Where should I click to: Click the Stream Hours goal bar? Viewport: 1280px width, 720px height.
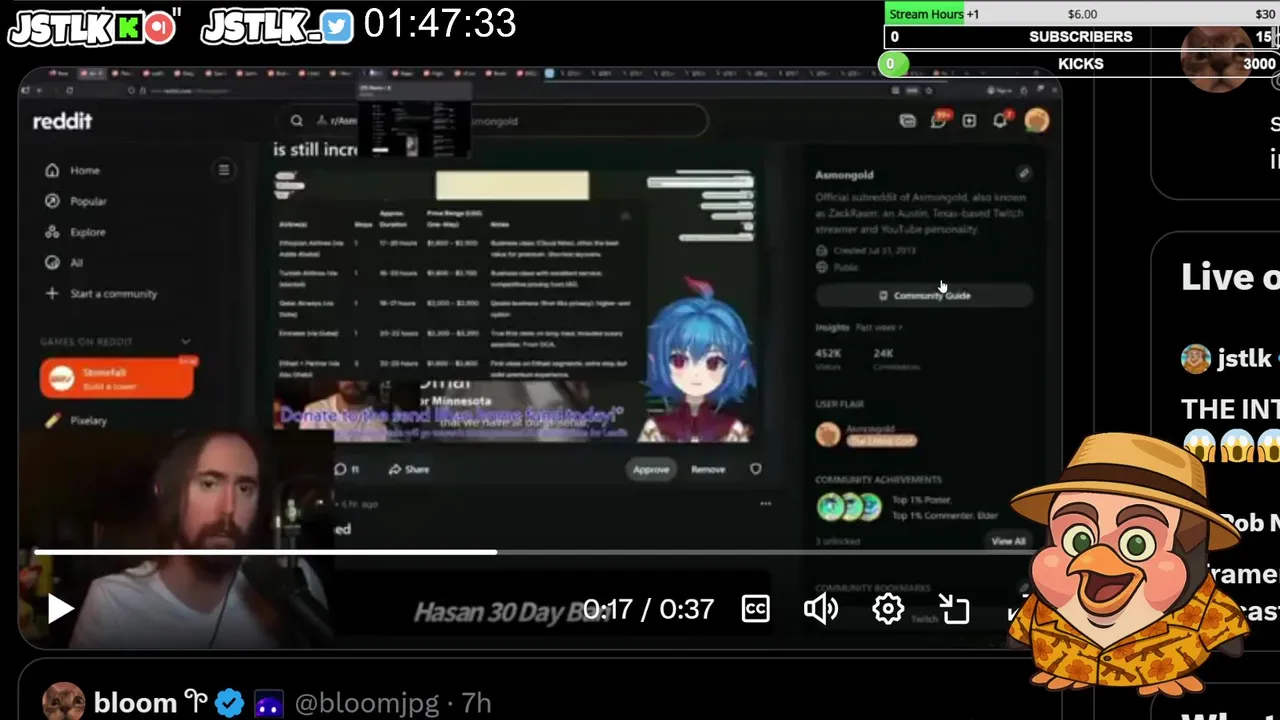(x=1081, y=14)
